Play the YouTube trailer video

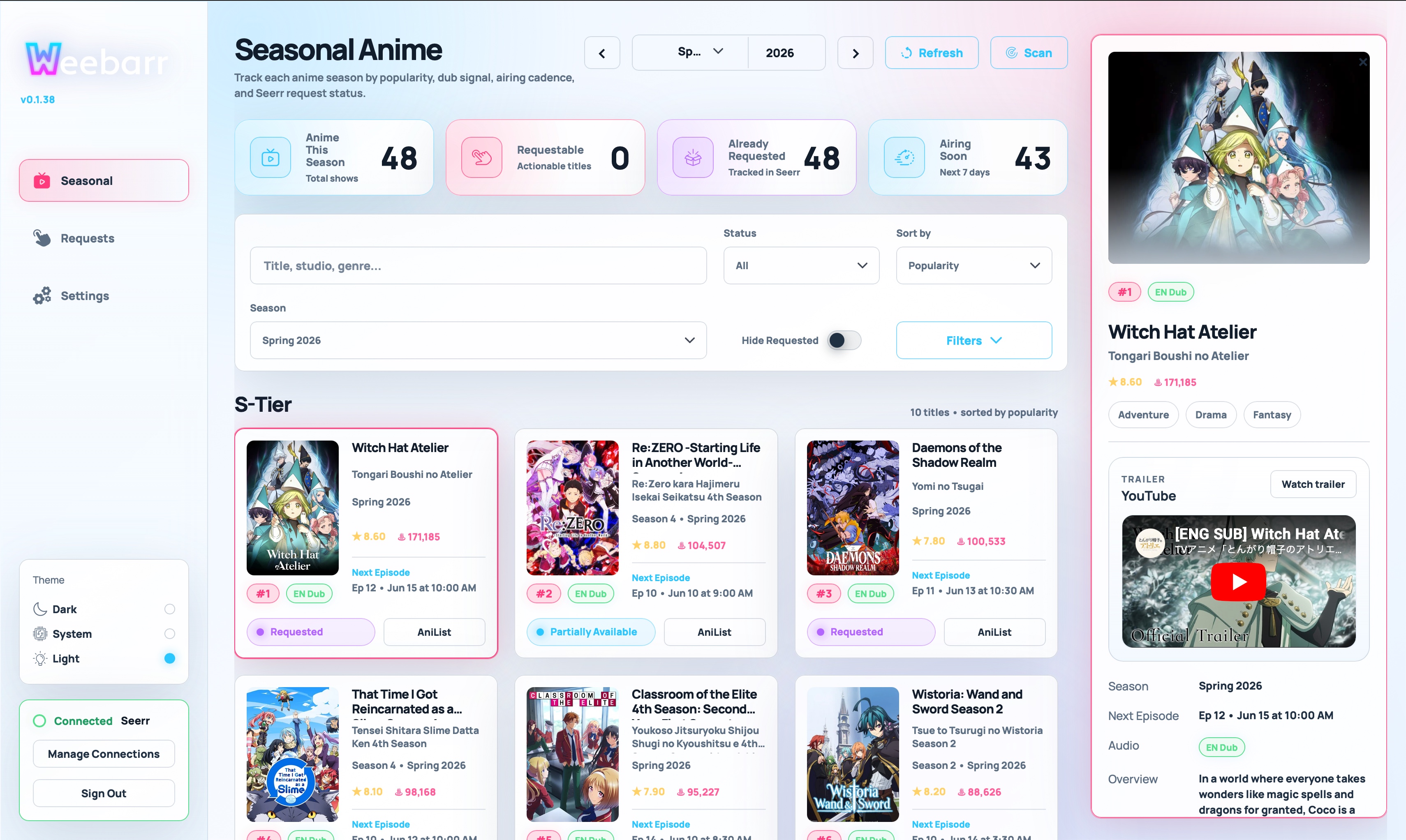click(x=1238, y=582)
